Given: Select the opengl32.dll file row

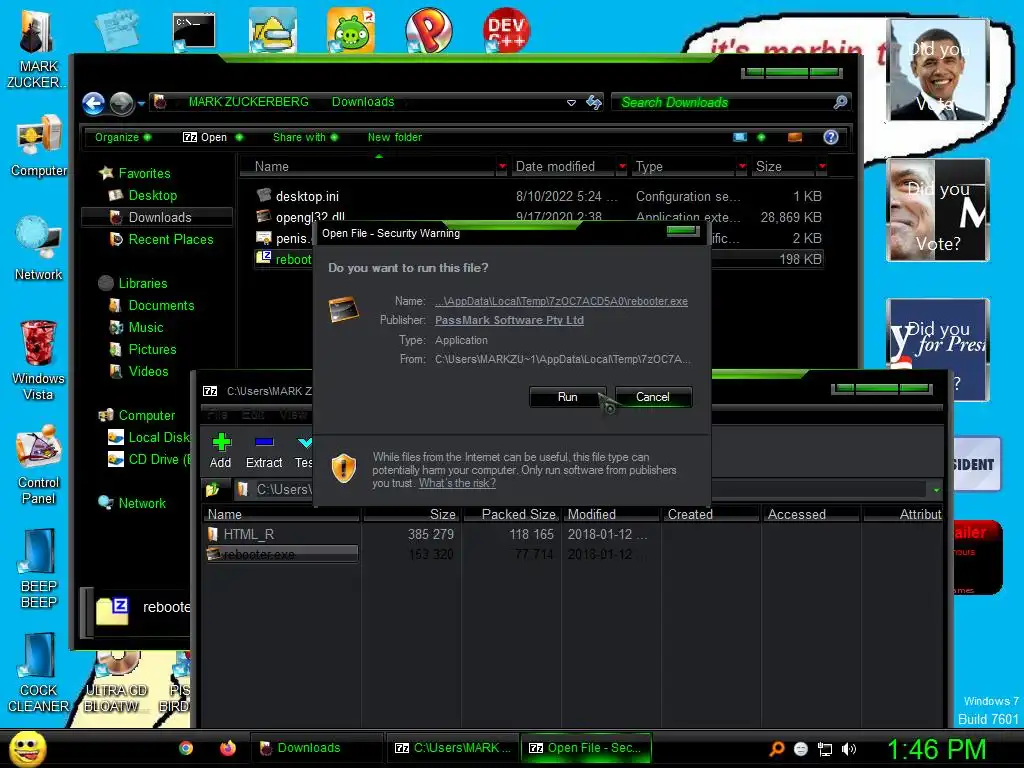Looking at the screenshot, I should coord(539,217).
